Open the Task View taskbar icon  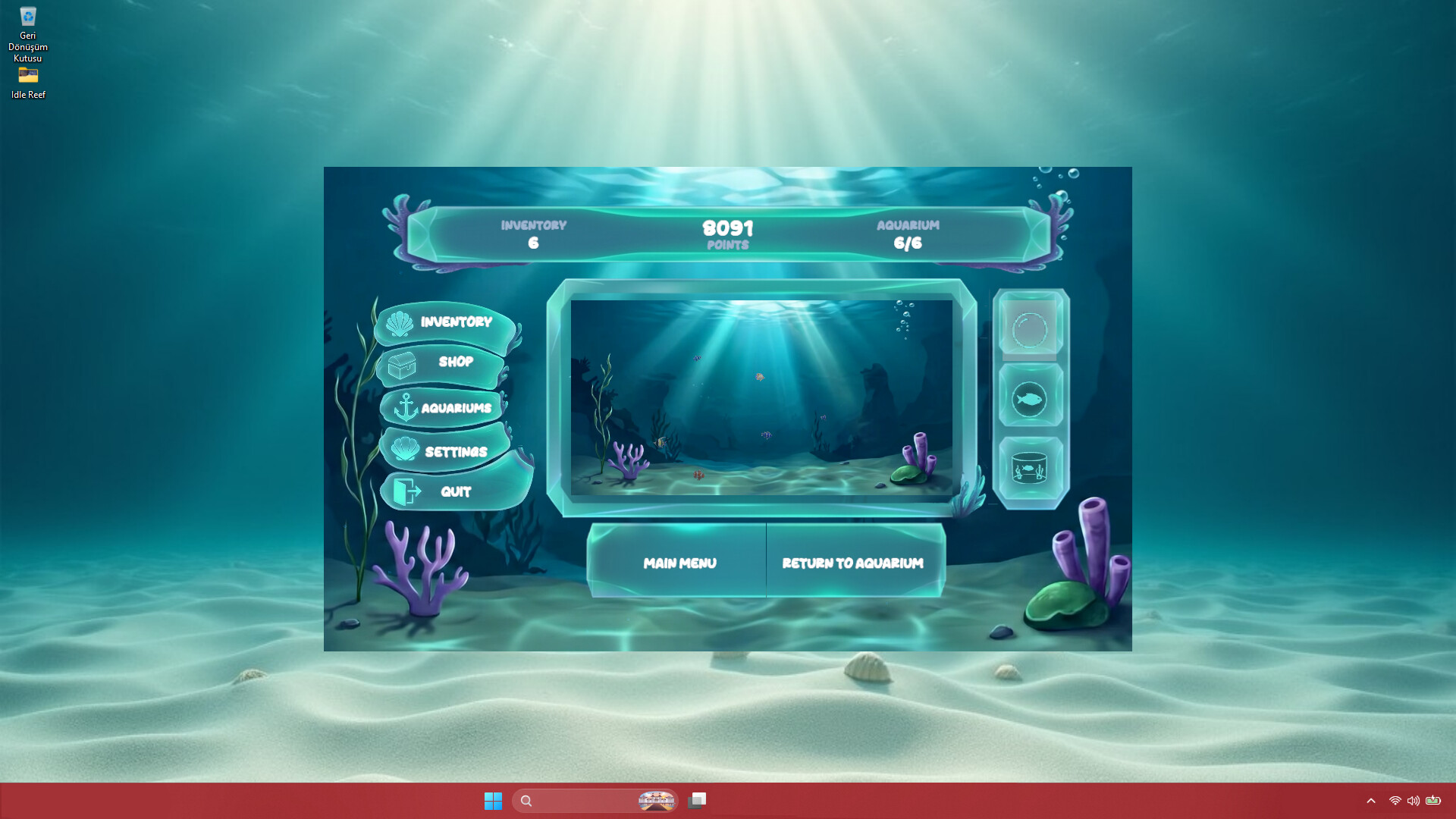[698, 801]
